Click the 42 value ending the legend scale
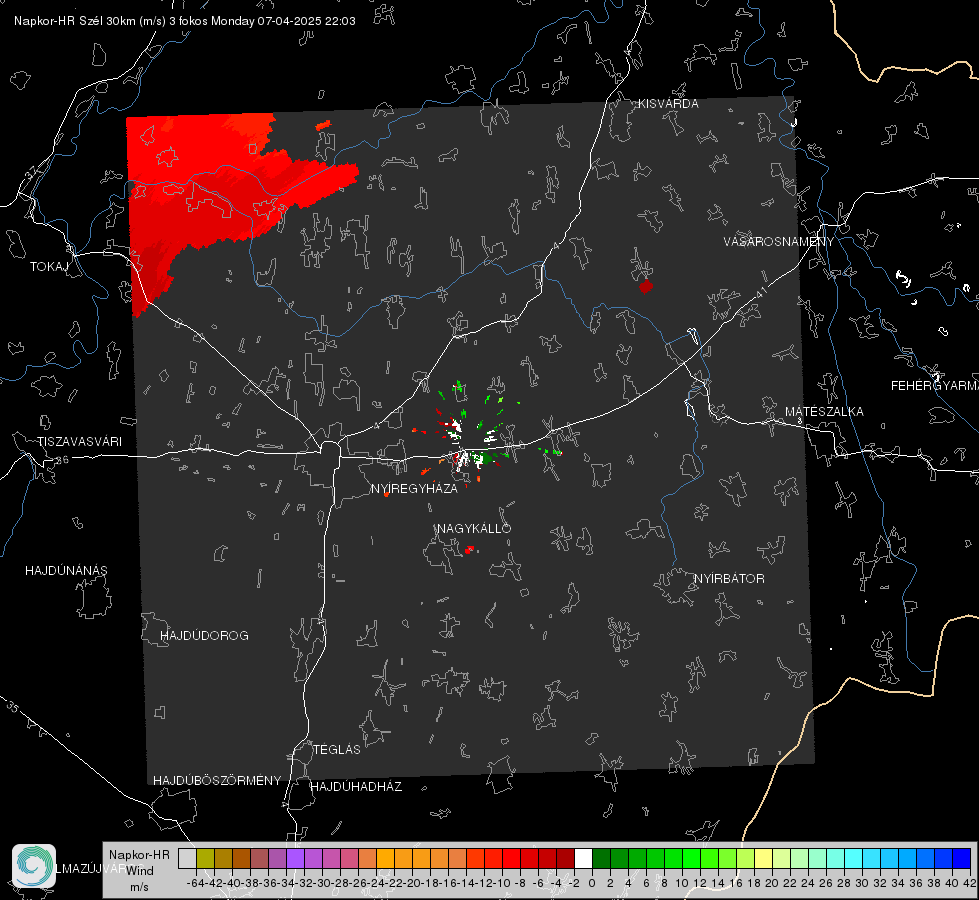Viewport: 979px width, 900px height. (x=969, y=883)
